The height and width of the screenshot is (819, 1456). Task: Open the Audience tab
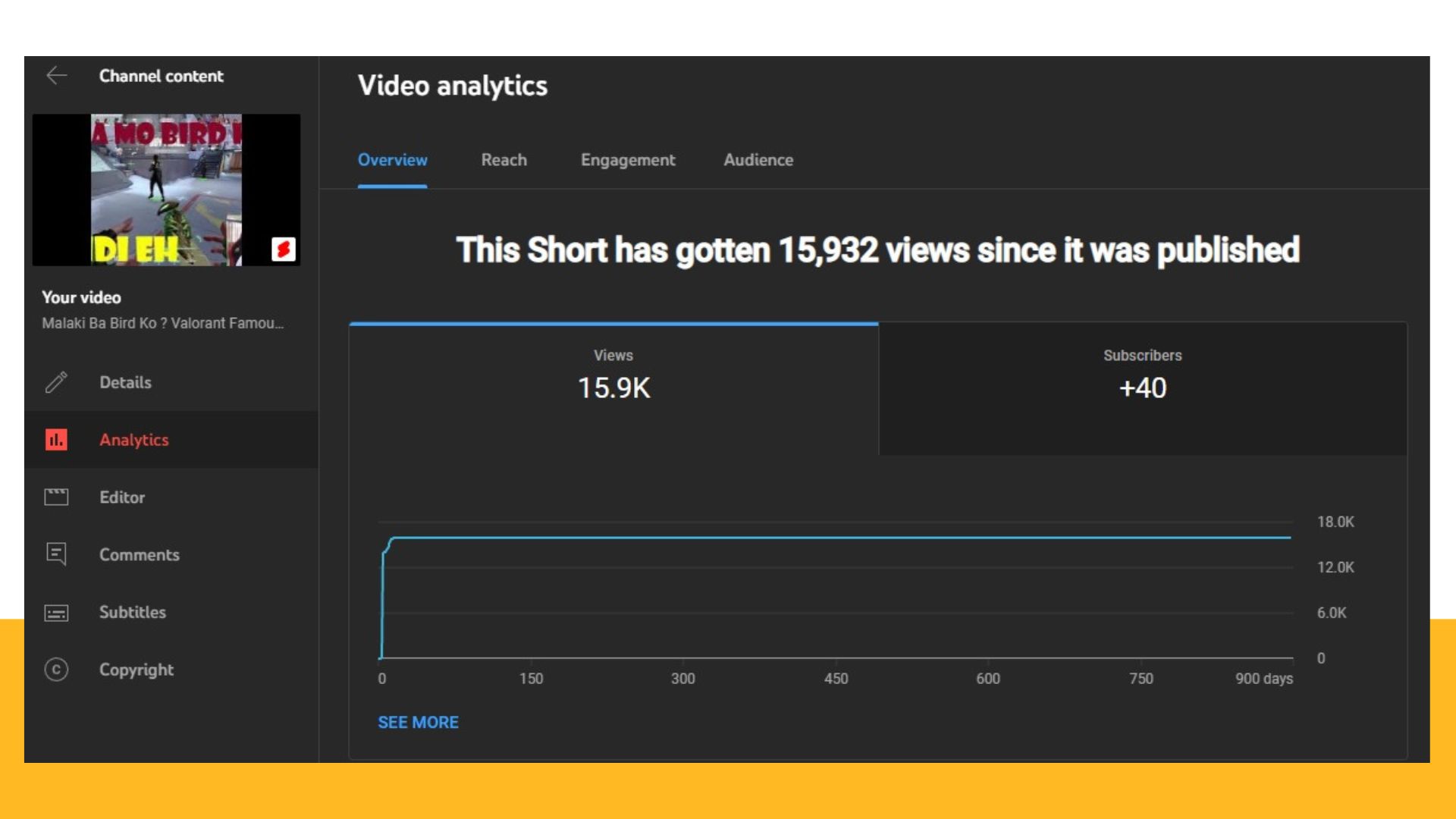point(758,160)
